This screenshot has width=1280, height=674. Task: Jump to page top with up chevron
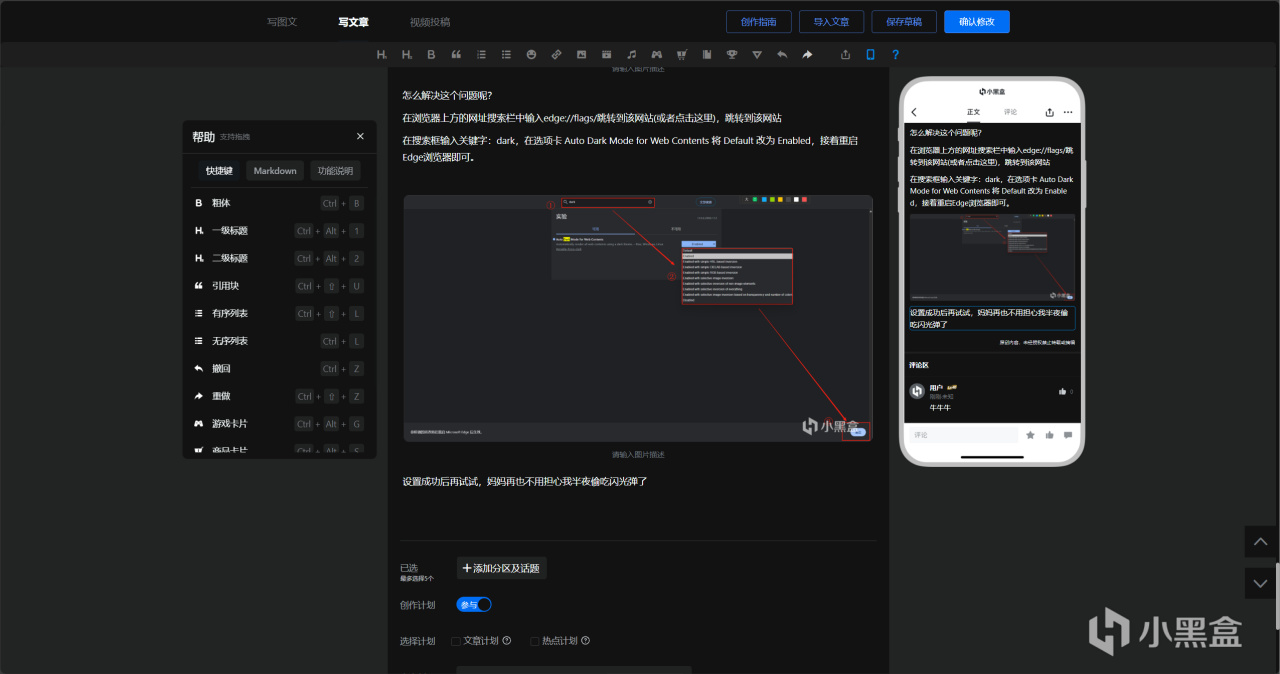[1260, 541]
